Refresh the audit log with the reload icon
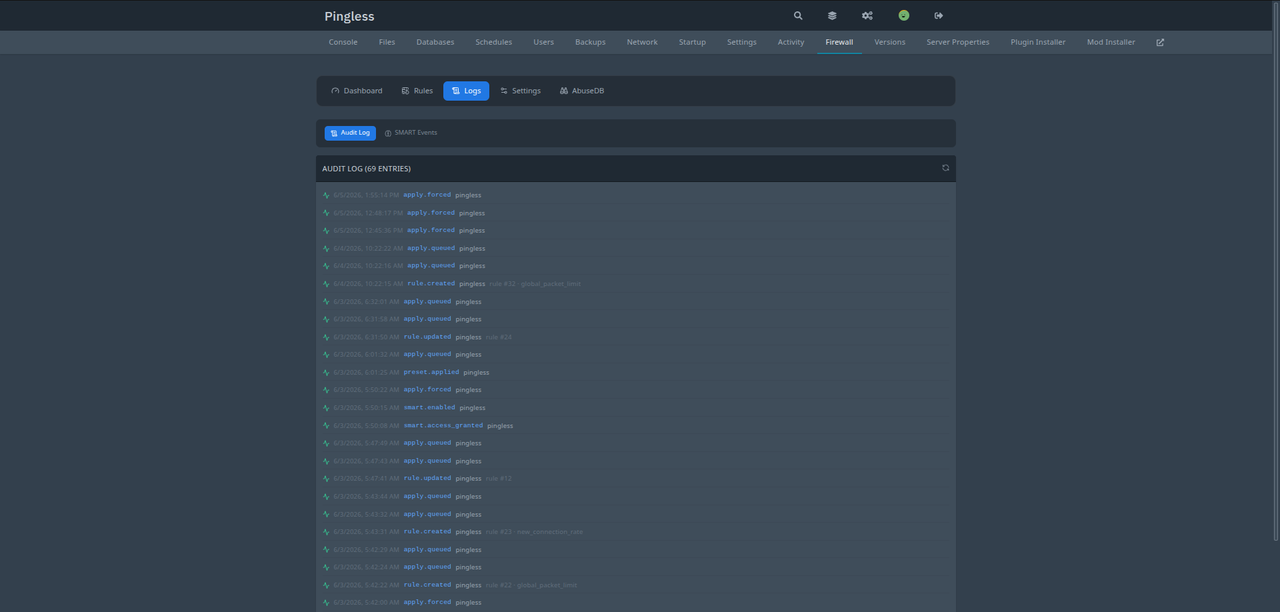The height and width of the screenshot is (612, 1280). 945,168
